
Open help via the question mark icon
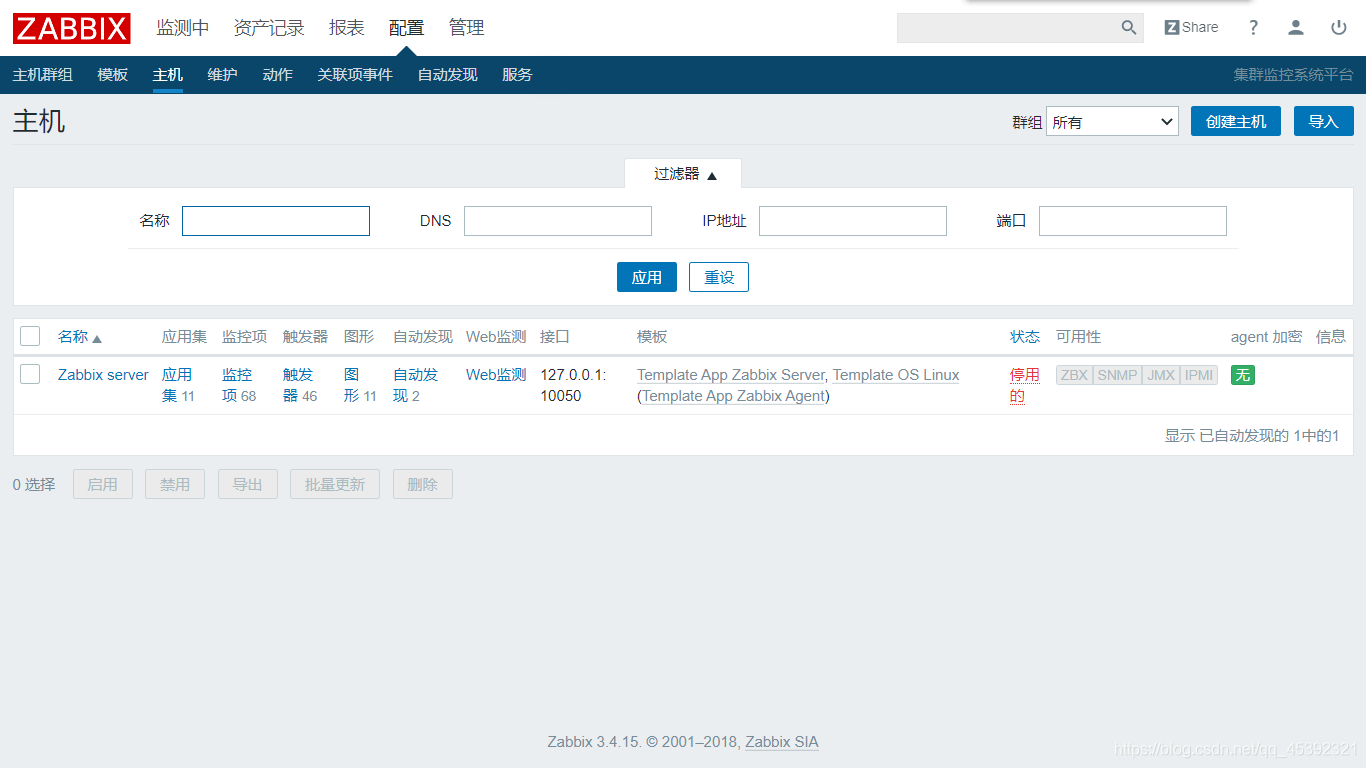coord(1253,28)
